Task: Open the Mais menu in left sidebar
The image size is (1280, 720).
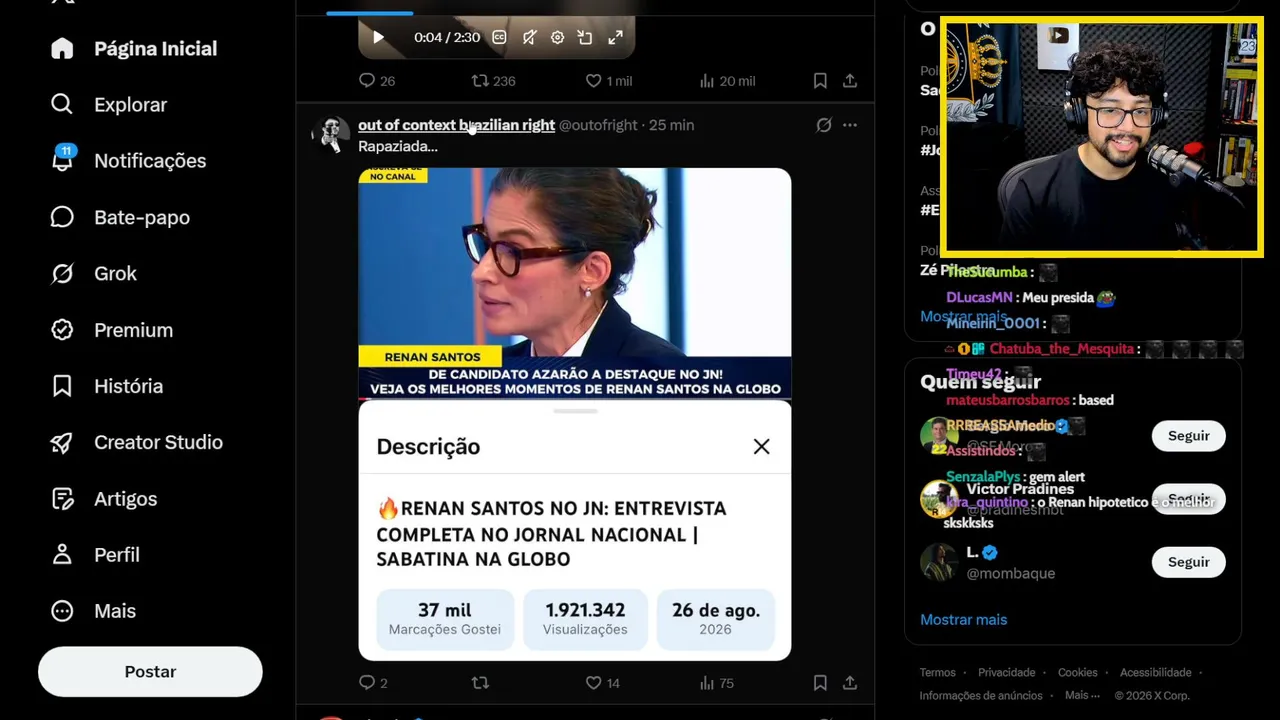Action: 93,611
